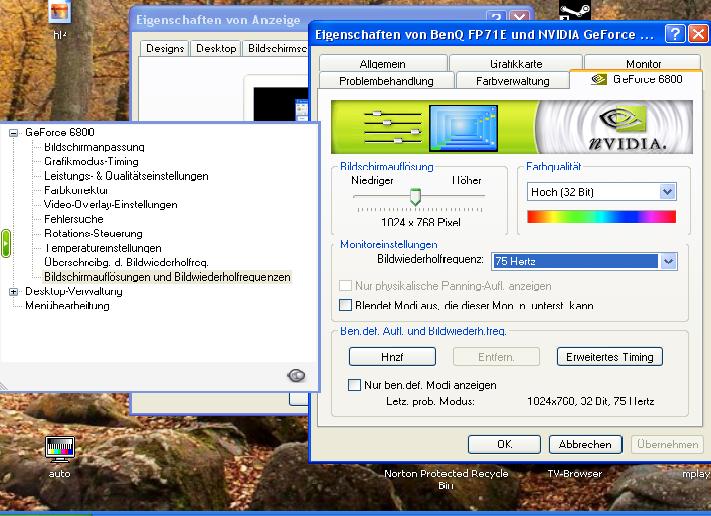
Task: Select the GeForce 6800 tab
Action: tap(636, 79)
